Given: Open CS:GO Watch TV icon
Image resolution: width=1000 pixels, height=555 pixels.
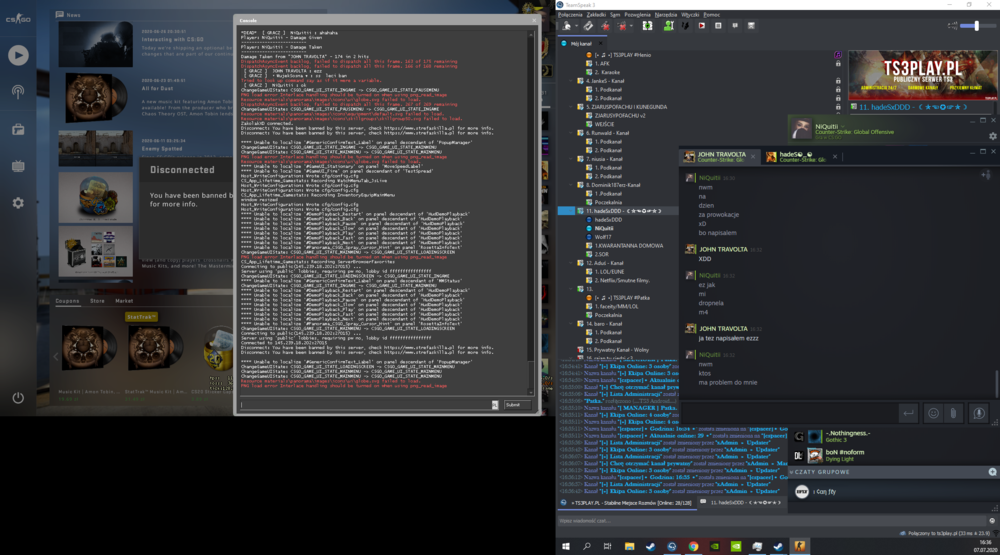Looking at the screenshot, I should click(x=18, y=166).
